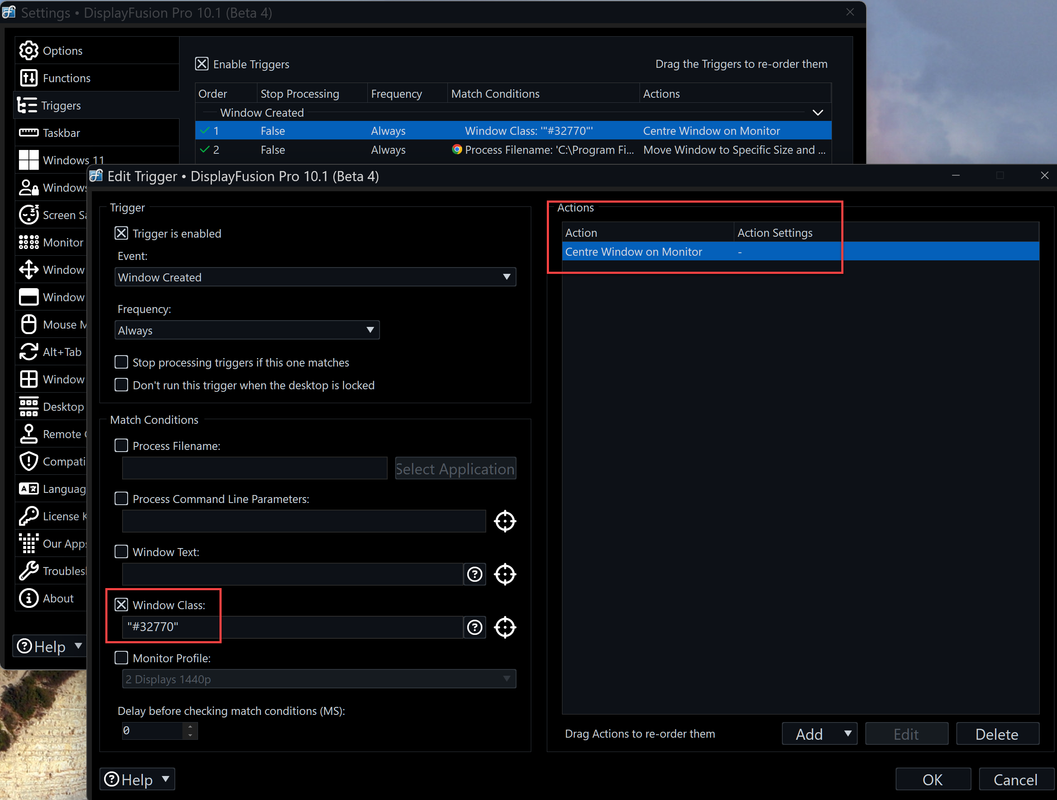The image size is (1057, 800).
Task: Open Alt+Tab settings sidebar item
Action: point(51,352)
